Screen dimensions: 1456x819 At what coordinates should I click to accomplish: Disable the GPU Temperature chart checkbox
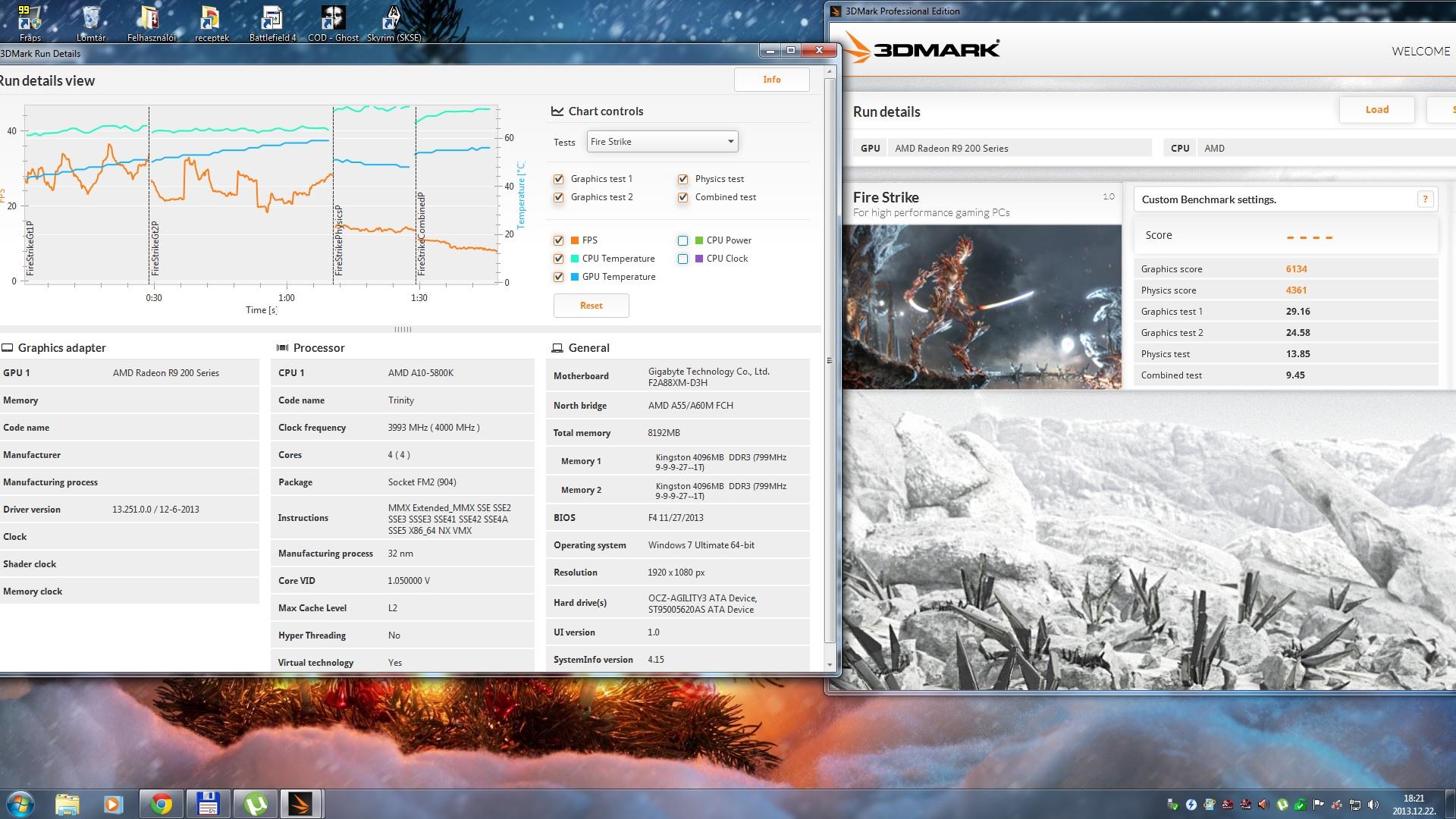559,277
